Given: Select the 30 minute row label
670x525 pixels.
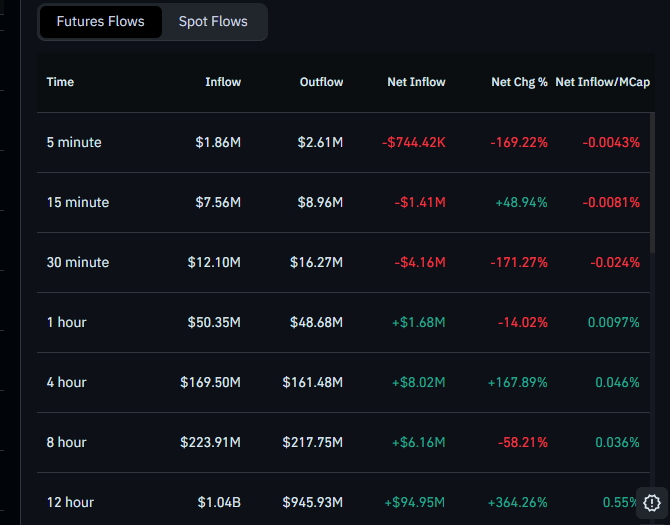Looking at the screenshot, I should pyautogui.click(x=78, y=262).
